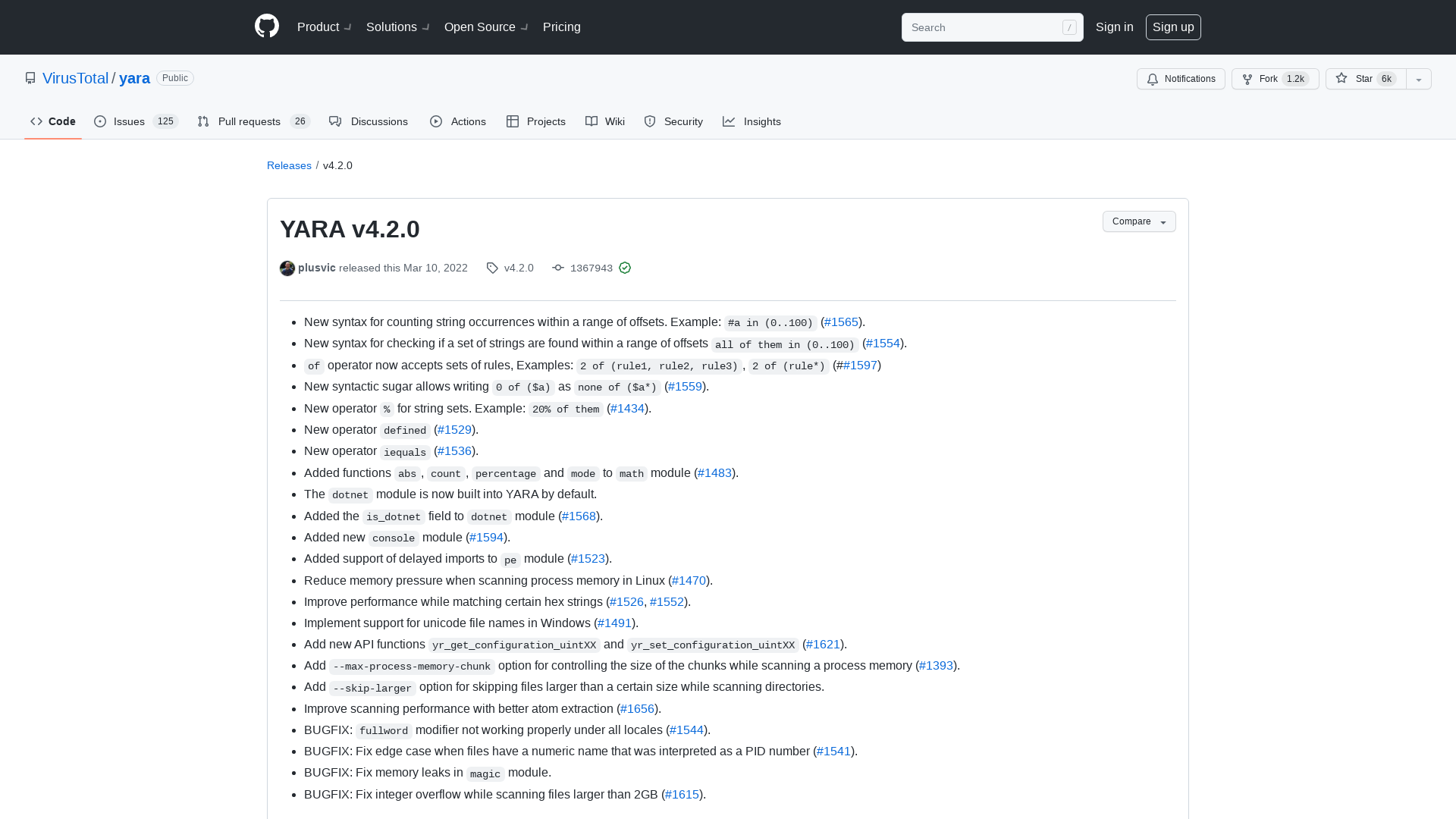This screenshot has width=1456, height=819.
Task: Click the Notifications bell button
Action: point(1181,79)
